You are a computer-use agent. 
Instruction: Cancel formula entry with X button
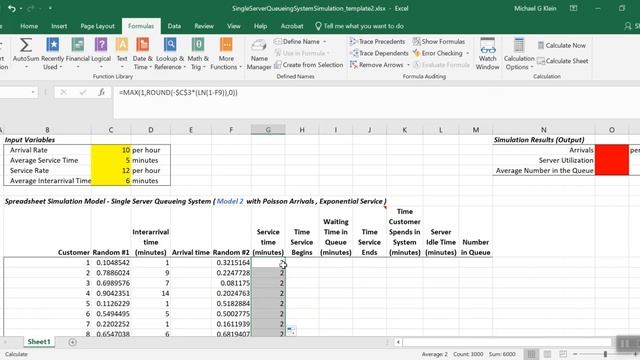tap(63, 93)
